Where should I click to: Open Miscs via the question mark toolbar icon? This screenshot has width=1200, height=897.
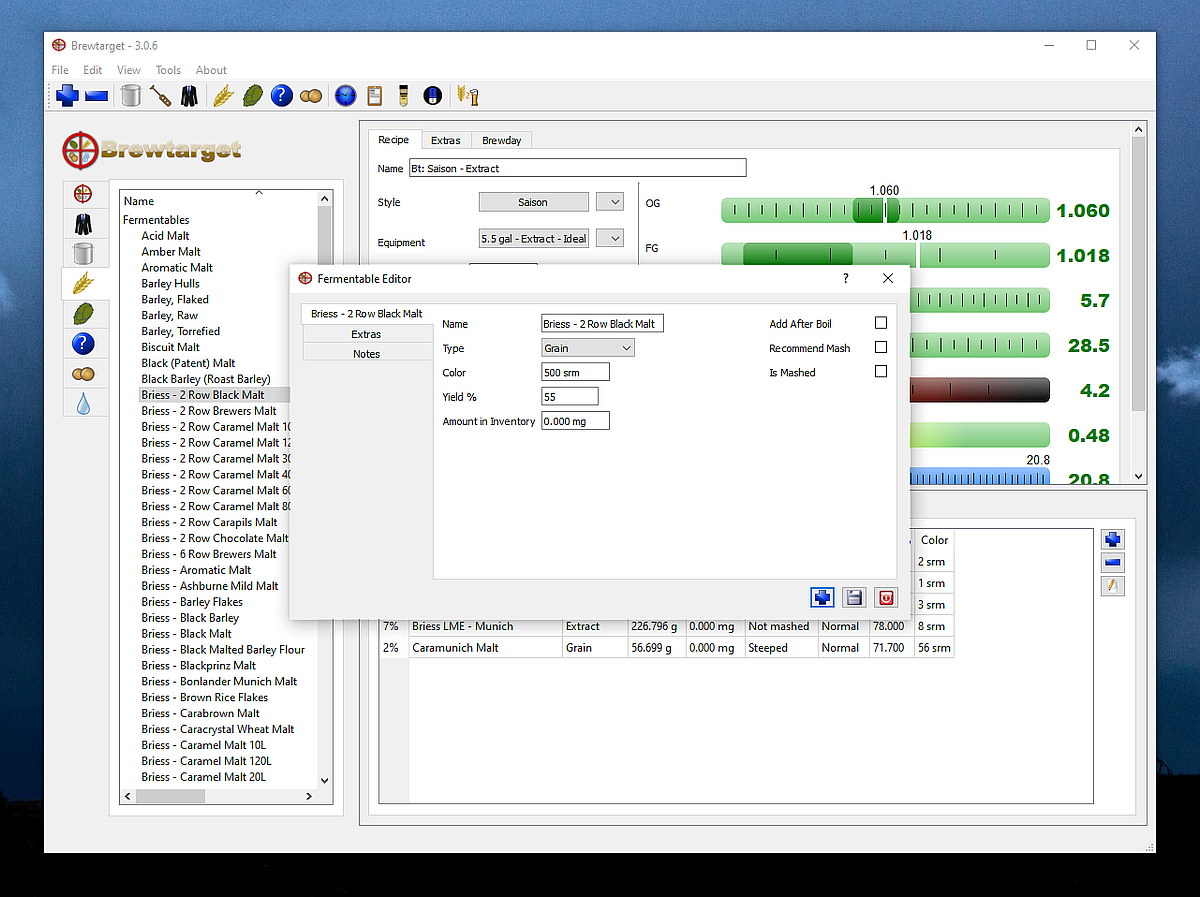coord(282,96)
